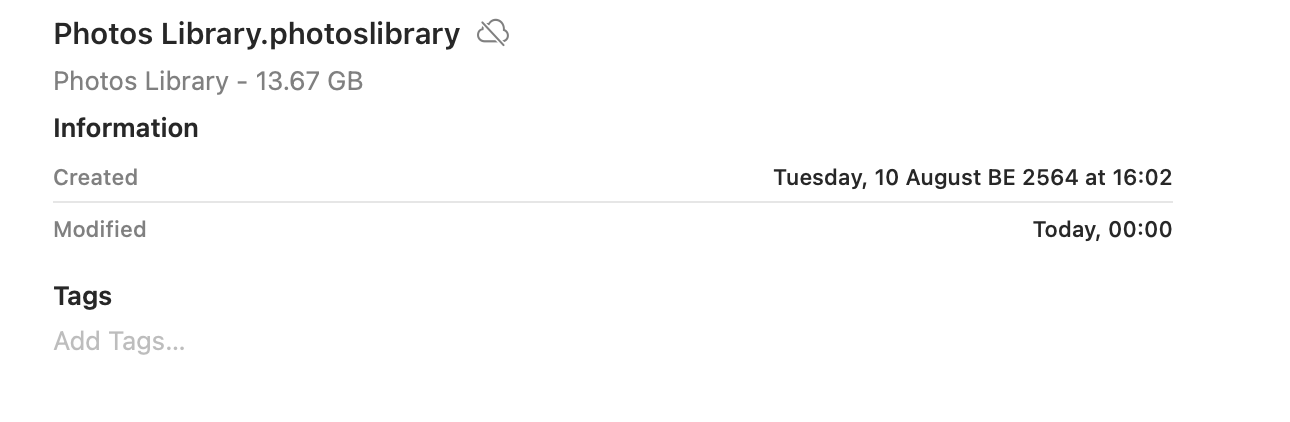Click the Information section heading
Screen dimensions: 1290x422
(x=126, y=128)
